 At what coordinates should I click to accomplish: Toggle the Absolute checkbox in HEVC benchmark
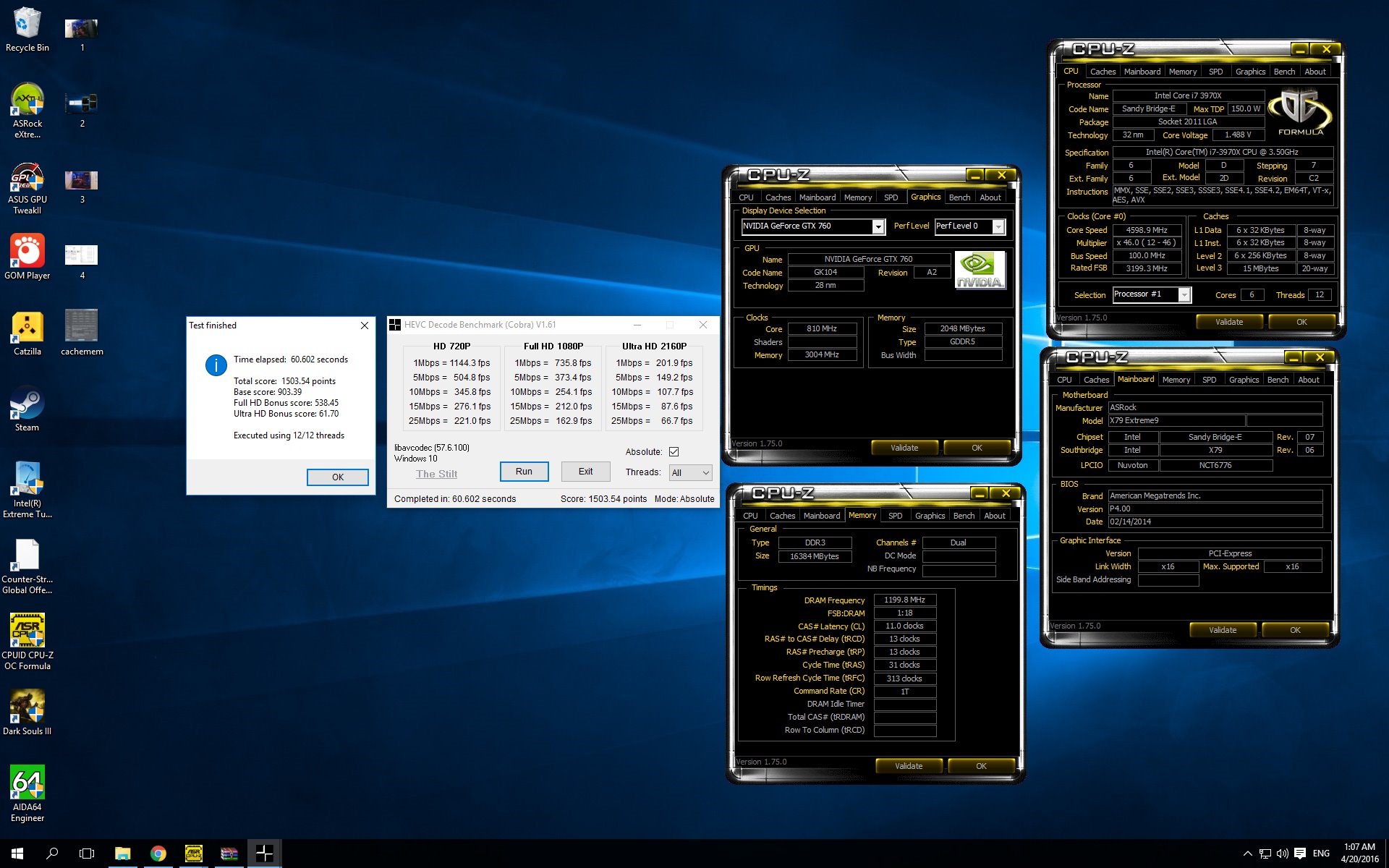674,452
